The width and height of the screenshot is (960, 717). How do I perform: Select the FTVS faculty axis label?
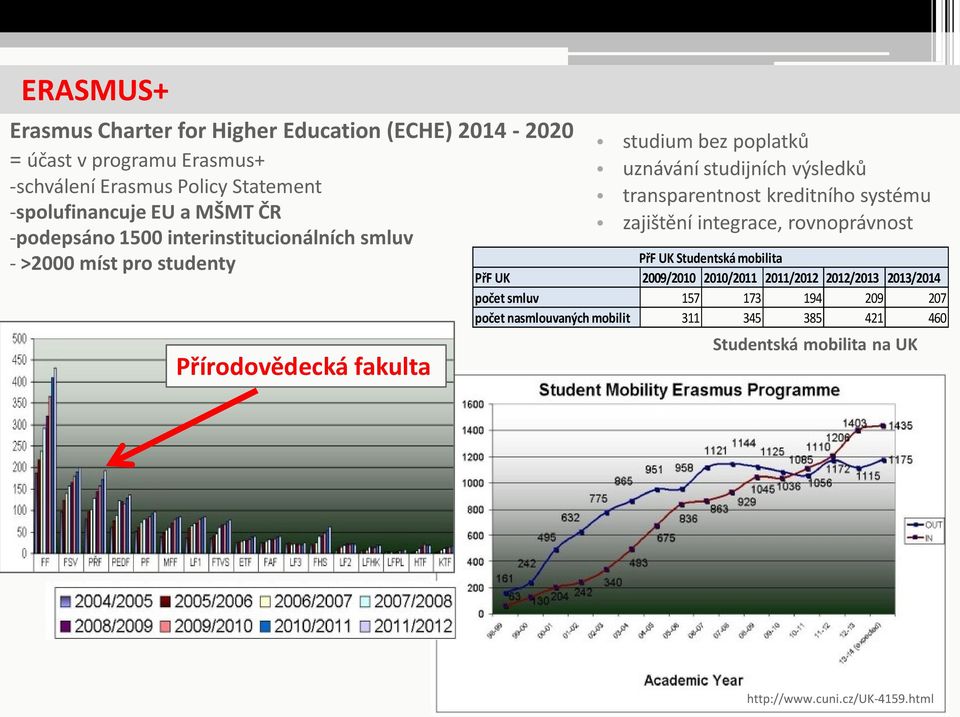pyautogui.click(x=220, y=561)
